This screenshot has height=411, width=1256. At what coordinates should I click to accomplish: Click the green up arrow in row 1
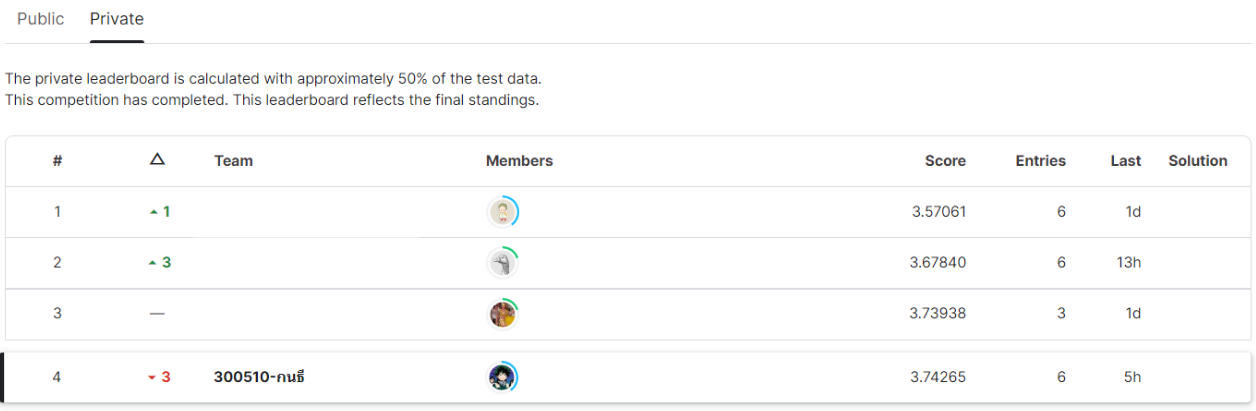[x=153, y=213]
